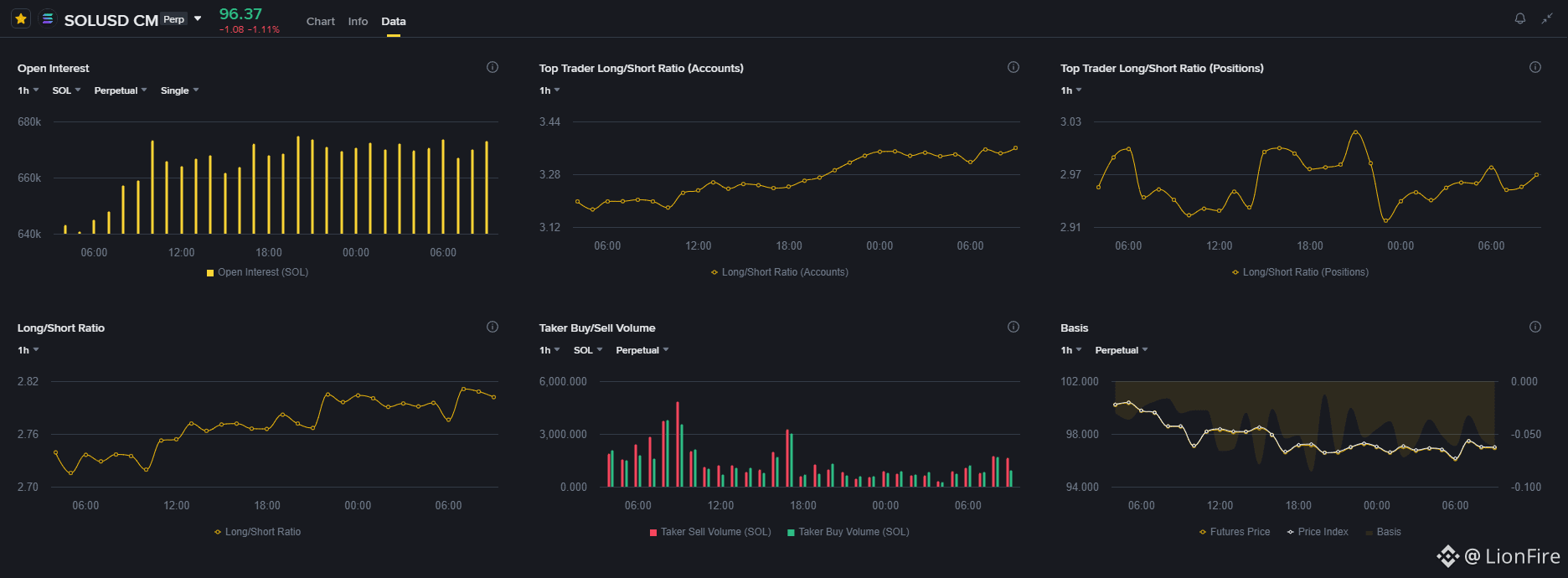The image size is (1568, 578).
Task: Toggle the Open Interest (SOL) legend series
Action: tap(257, 272)
